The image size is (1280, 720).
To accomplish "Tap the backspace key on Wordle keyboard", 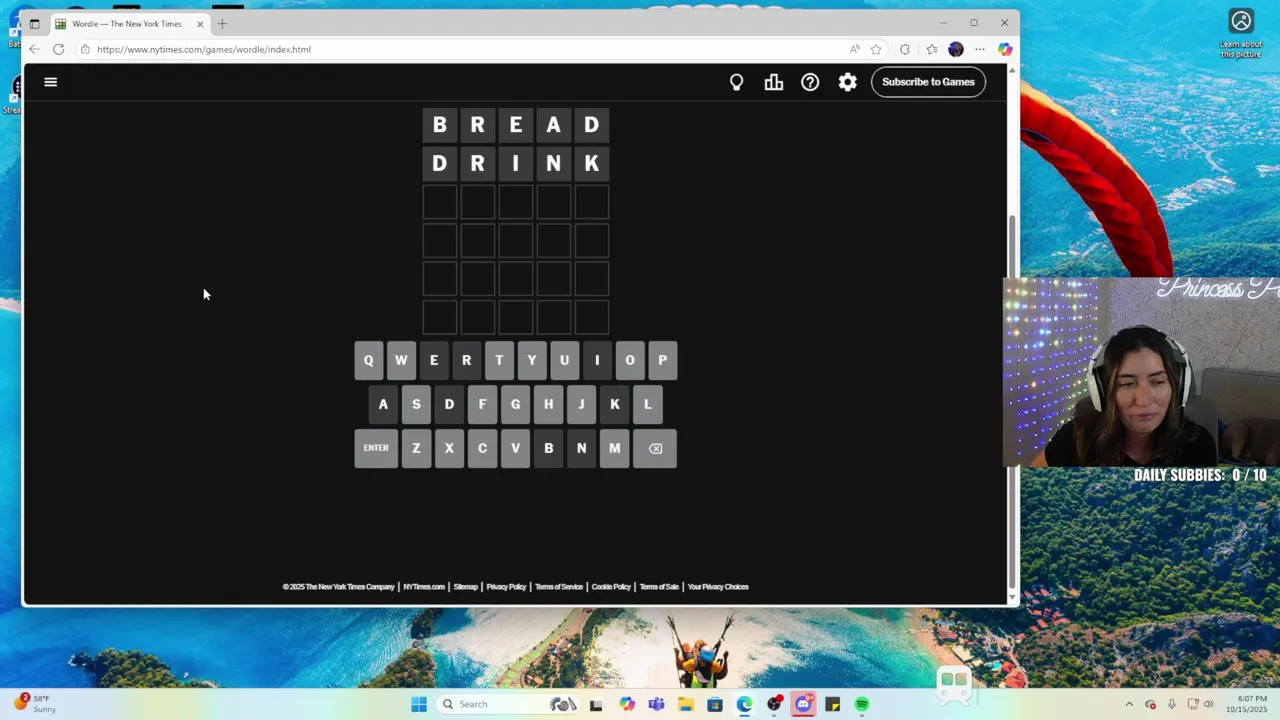I will (x=655, y=448).
